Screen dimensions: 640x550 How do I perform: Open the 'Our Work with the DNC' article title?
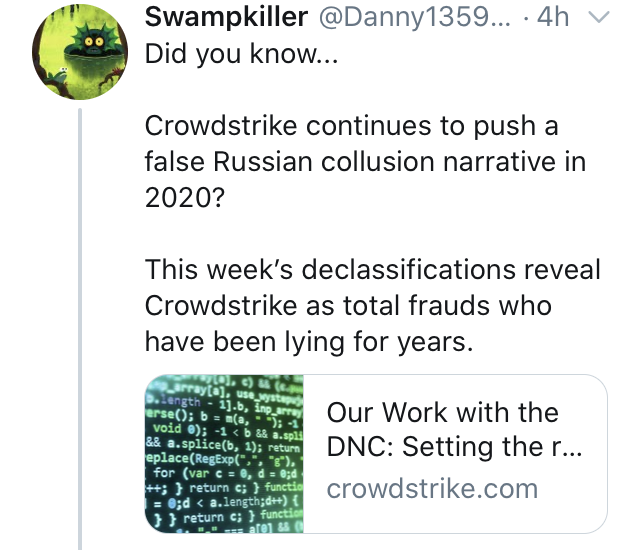pos(442,413)
